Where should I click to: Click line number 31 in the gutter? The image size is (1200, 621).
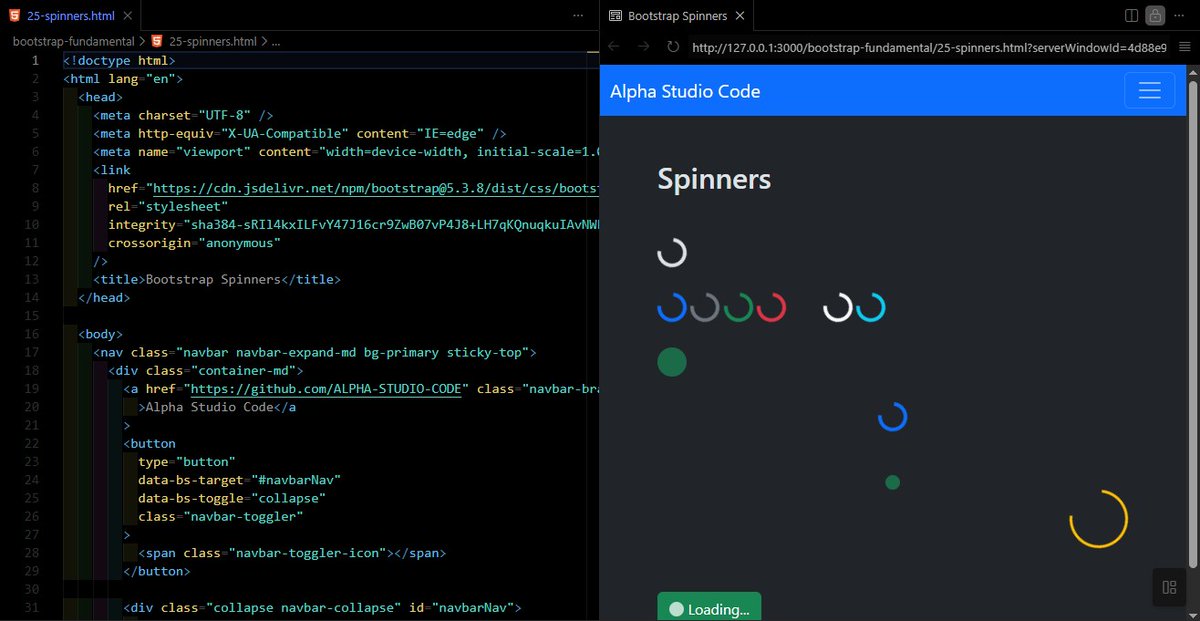[33, 607]
